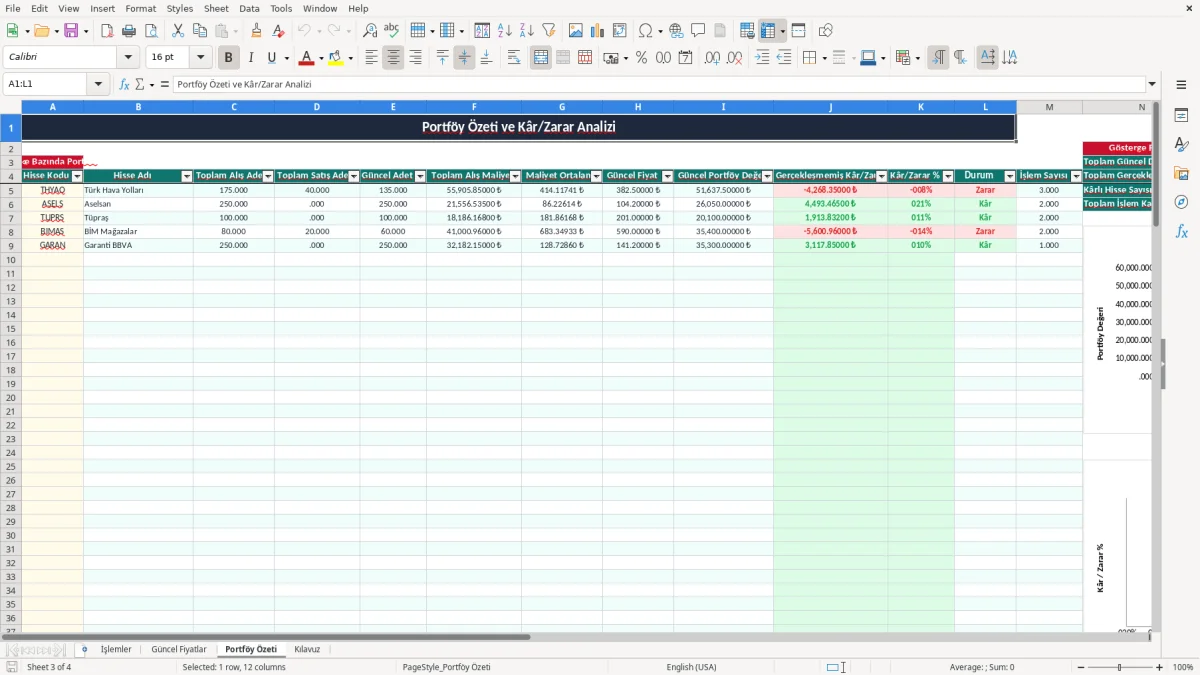
Task: Click the Font Color red swatch button
Action: point(307,58)
